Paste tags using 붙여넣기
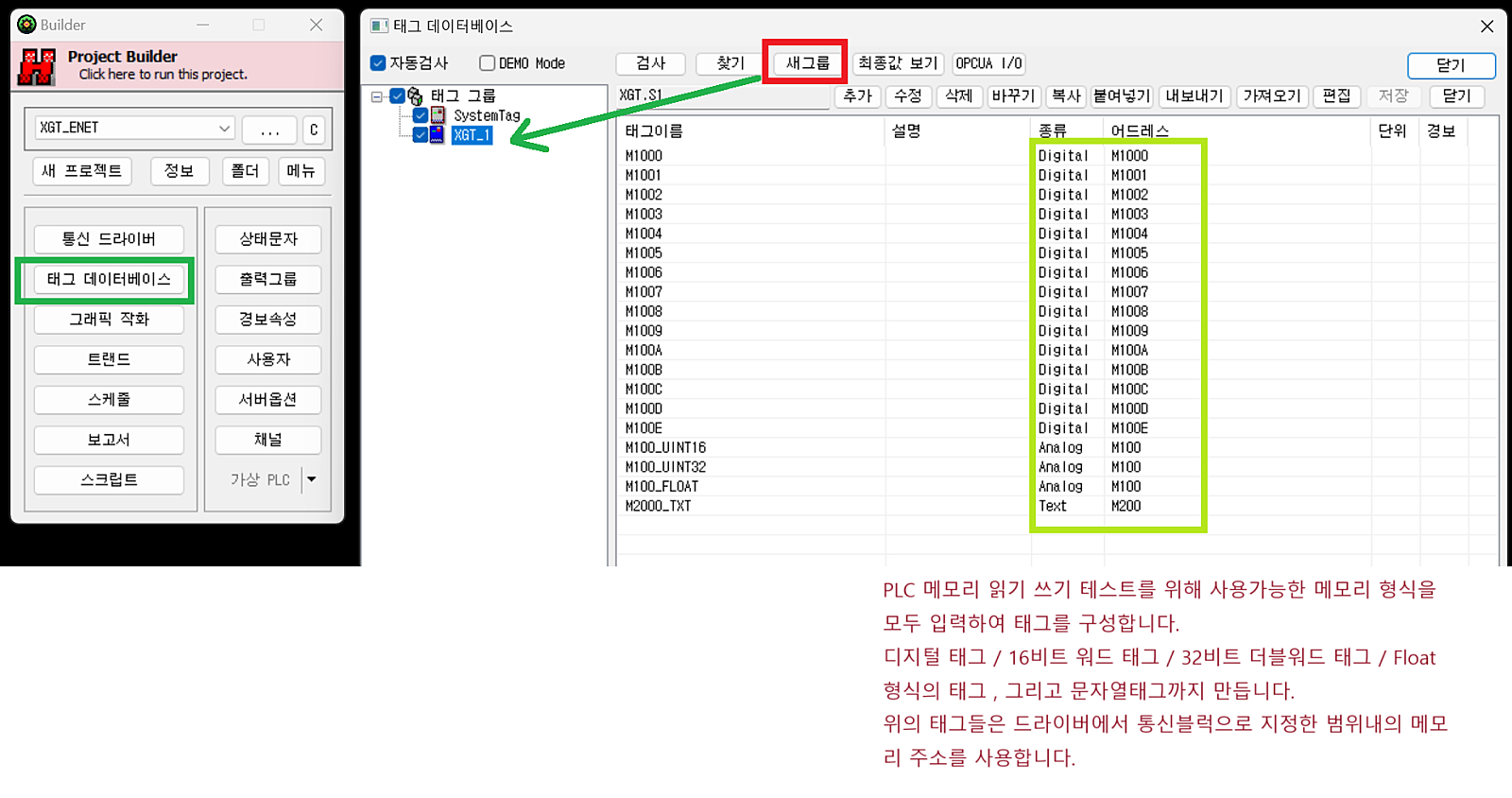Image resolution: width=1512 pixels, height=798 pixels. (x=1122, y=96)
